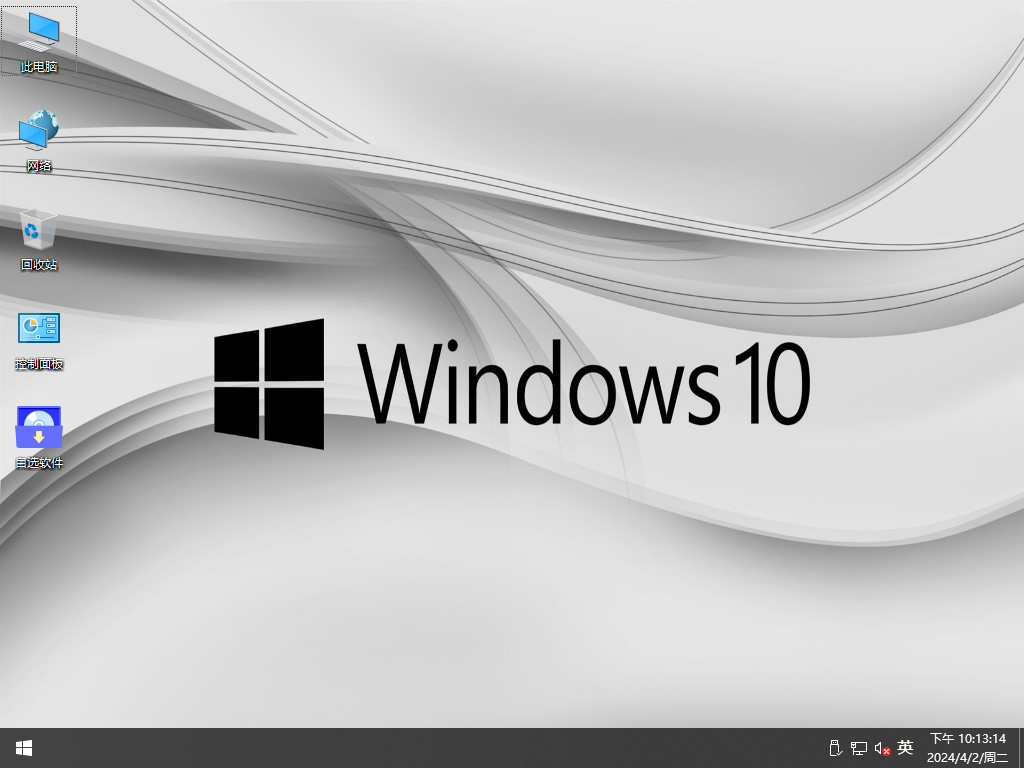Click the 2024/4/2 date in the taskbar
Image resolution: width=1024 pixels, height=768 pixels.
click(967, 757)
